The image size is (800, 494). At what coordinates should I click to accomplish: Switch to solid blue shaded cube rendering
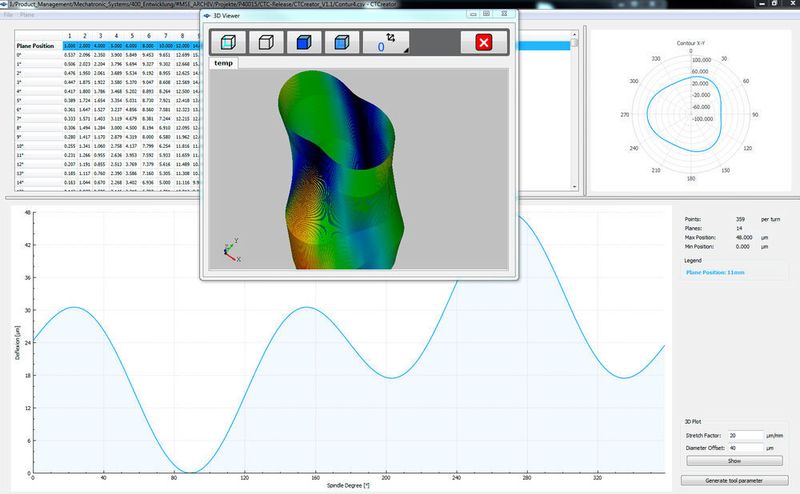304,42
